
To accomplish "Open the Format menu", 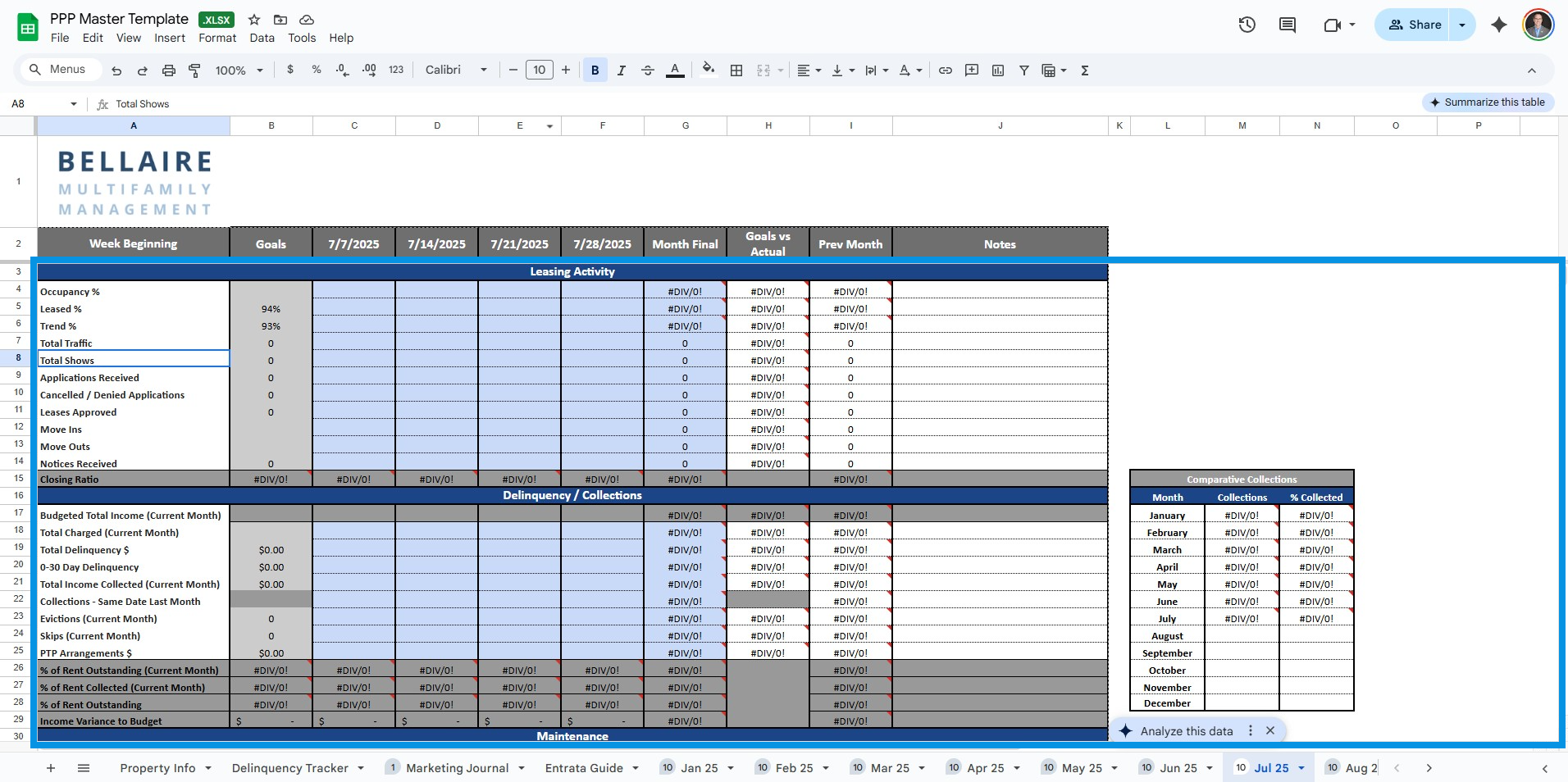I will click(x=217, y=38).
